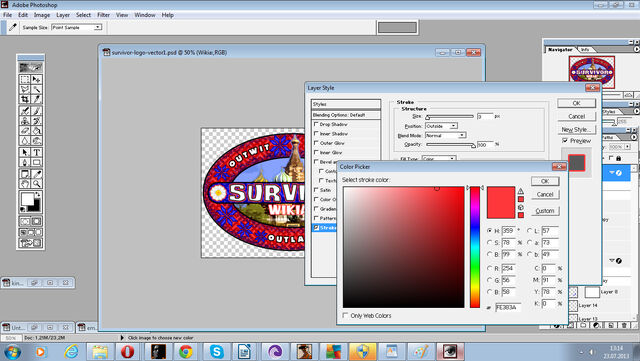Click OK in the Layer Style dialog
Viewport: 640px width, 361px height.
tap(576, 103)
